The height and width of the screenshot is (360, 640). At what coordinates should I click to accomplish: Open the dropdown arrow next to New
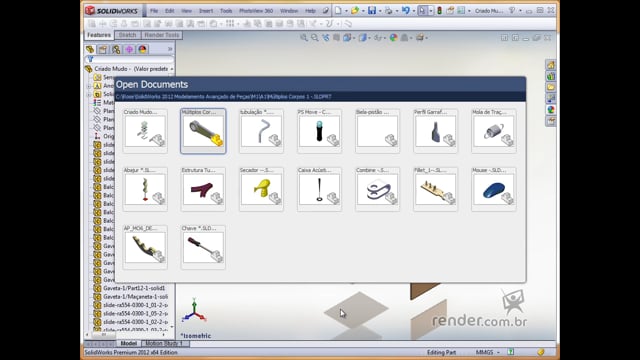pos(346,11)
